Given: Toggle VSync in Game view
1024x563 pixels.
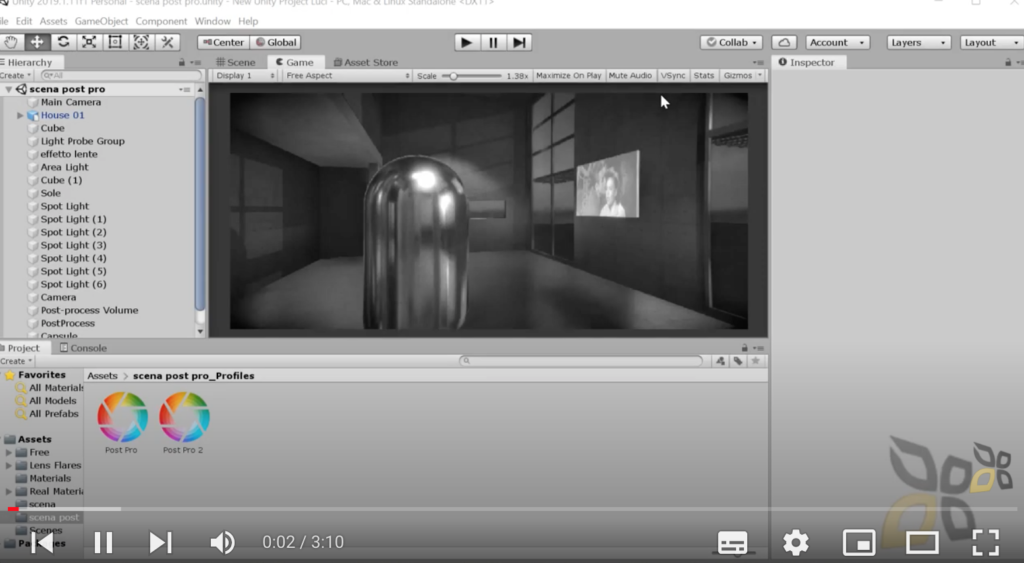Looking at the screenshot, I should point(673,76).
